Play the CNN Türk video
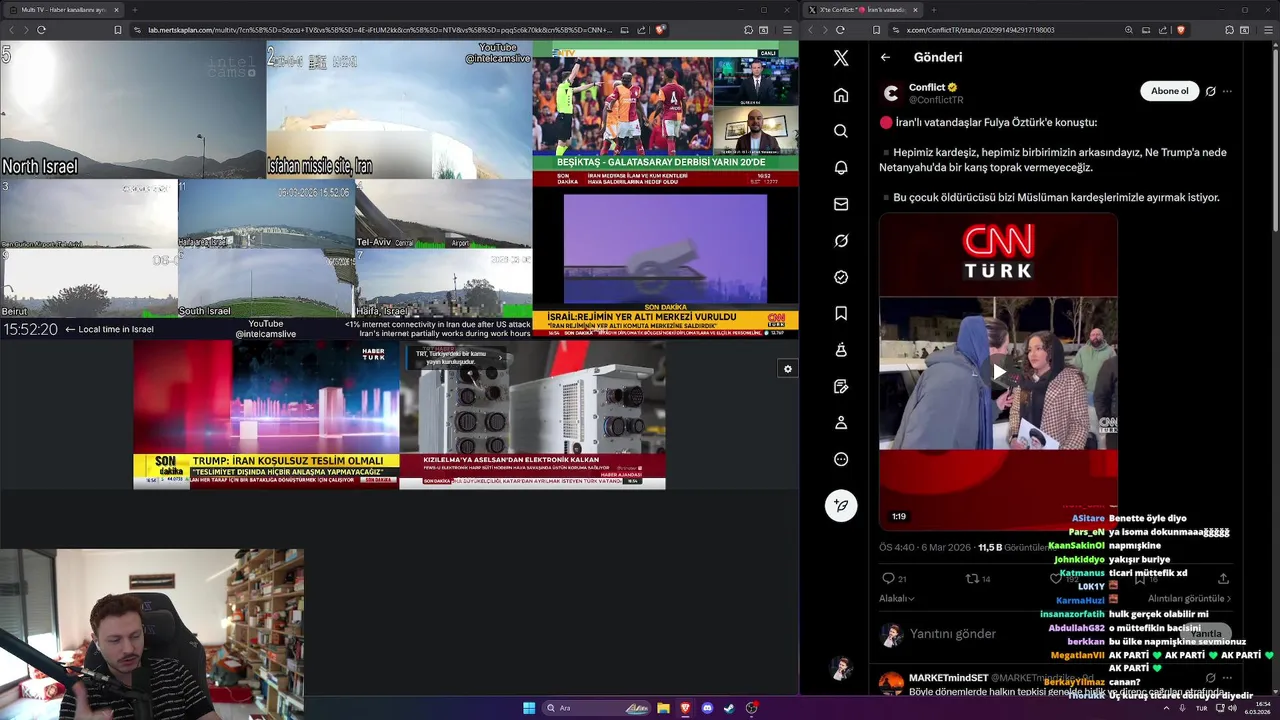This screenshot has width=1280, height=720. click(998, 372)
